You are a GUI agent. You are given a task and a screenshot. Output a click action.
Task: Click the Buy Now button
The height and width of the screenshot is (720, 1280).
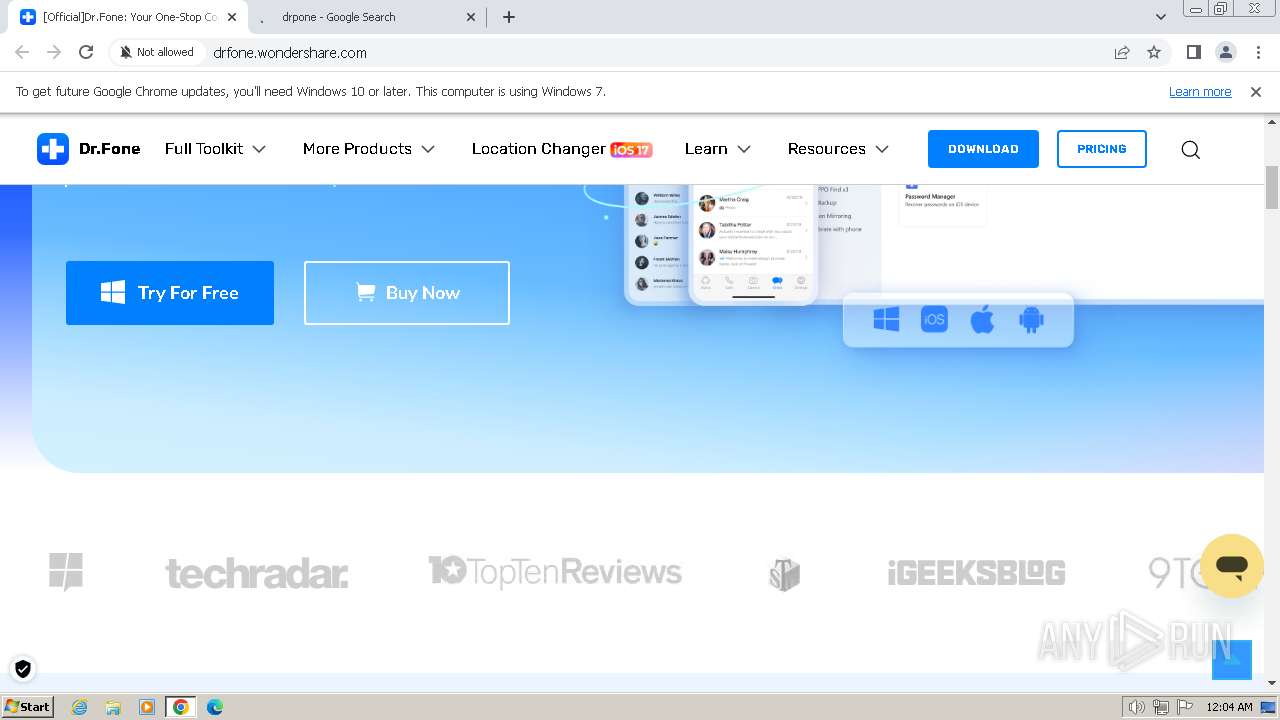[407, 293]
